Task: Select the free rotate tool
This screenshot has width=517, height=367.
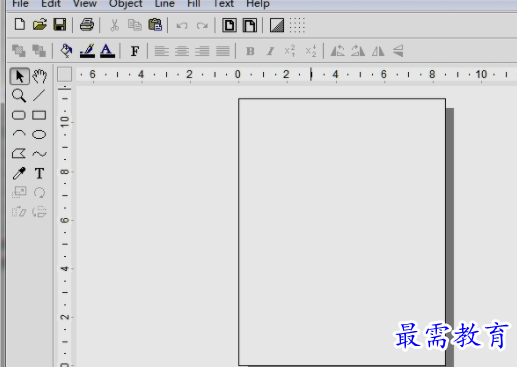Action: pyautogui.click(x=39, y=192)
